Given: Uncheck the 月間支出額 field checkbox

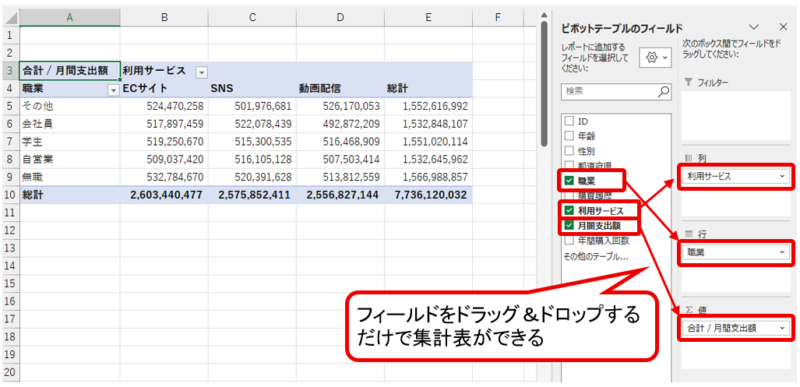Looking at the screenshot, I should [x=569, y=225].
